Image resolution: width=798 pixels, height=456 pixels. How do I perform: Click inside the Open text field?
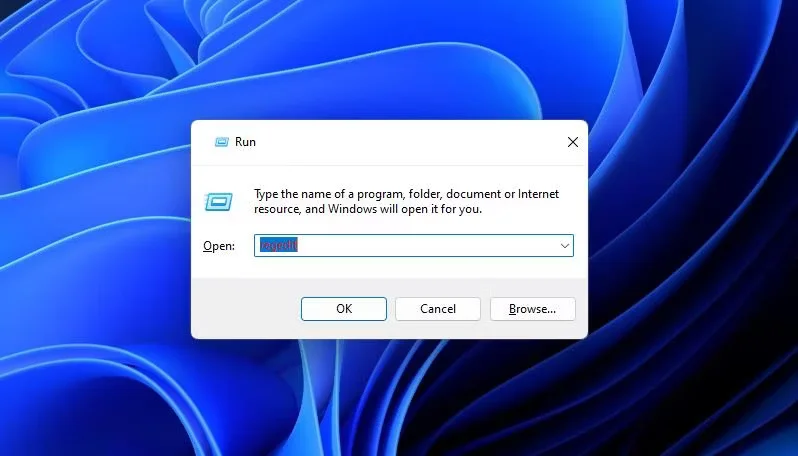click(x=420, y=245)
